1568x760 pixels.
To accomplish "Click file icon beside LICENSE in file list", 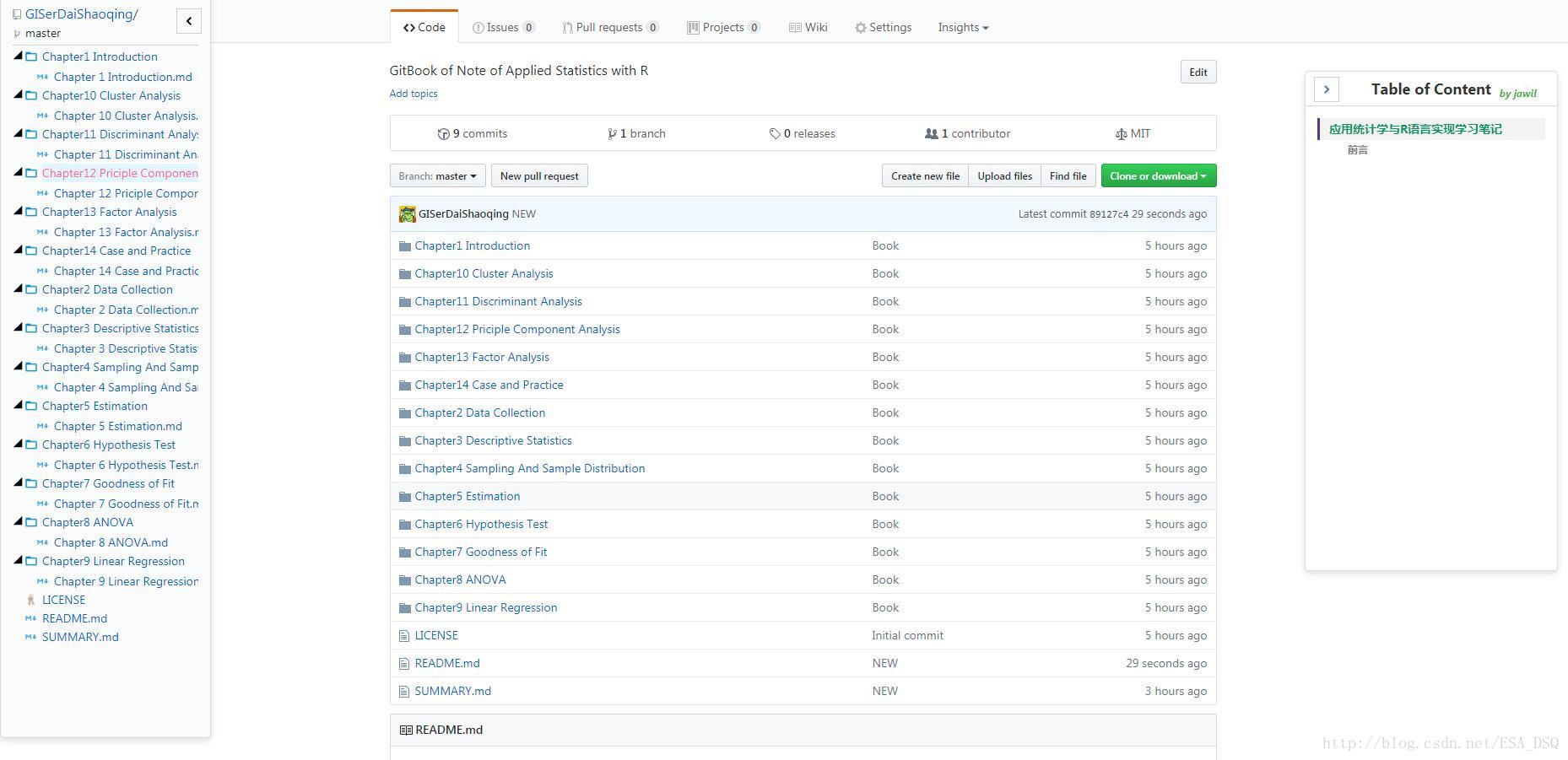I will [x=404, y=636].
